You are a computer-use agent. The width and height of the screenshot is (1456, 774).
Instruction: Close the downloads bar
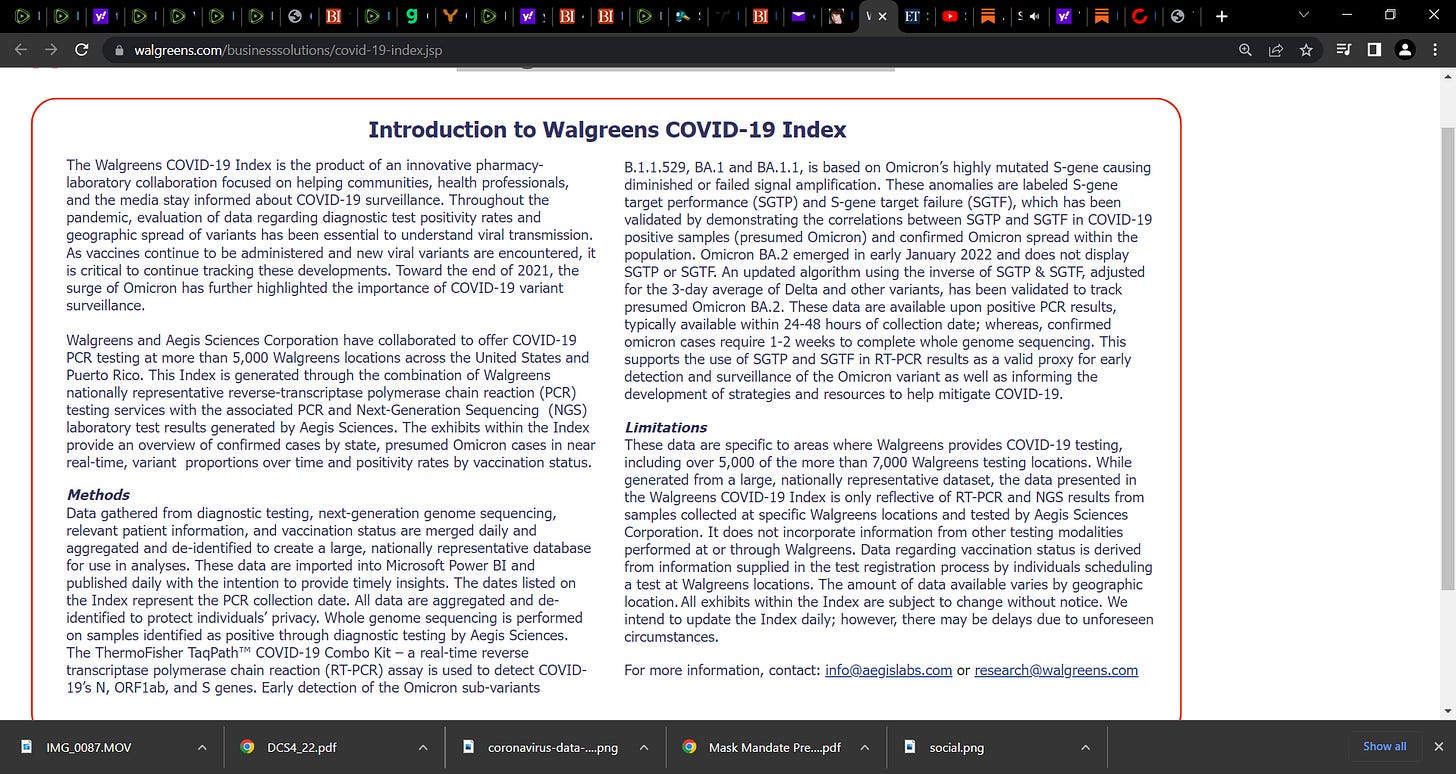[x=1439, y=746]
